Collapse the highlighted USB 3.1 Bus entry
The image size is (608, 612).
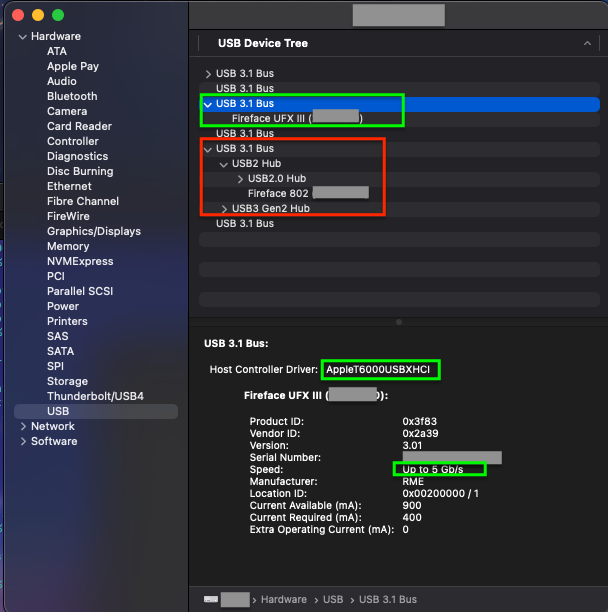(x=208, y=104)
